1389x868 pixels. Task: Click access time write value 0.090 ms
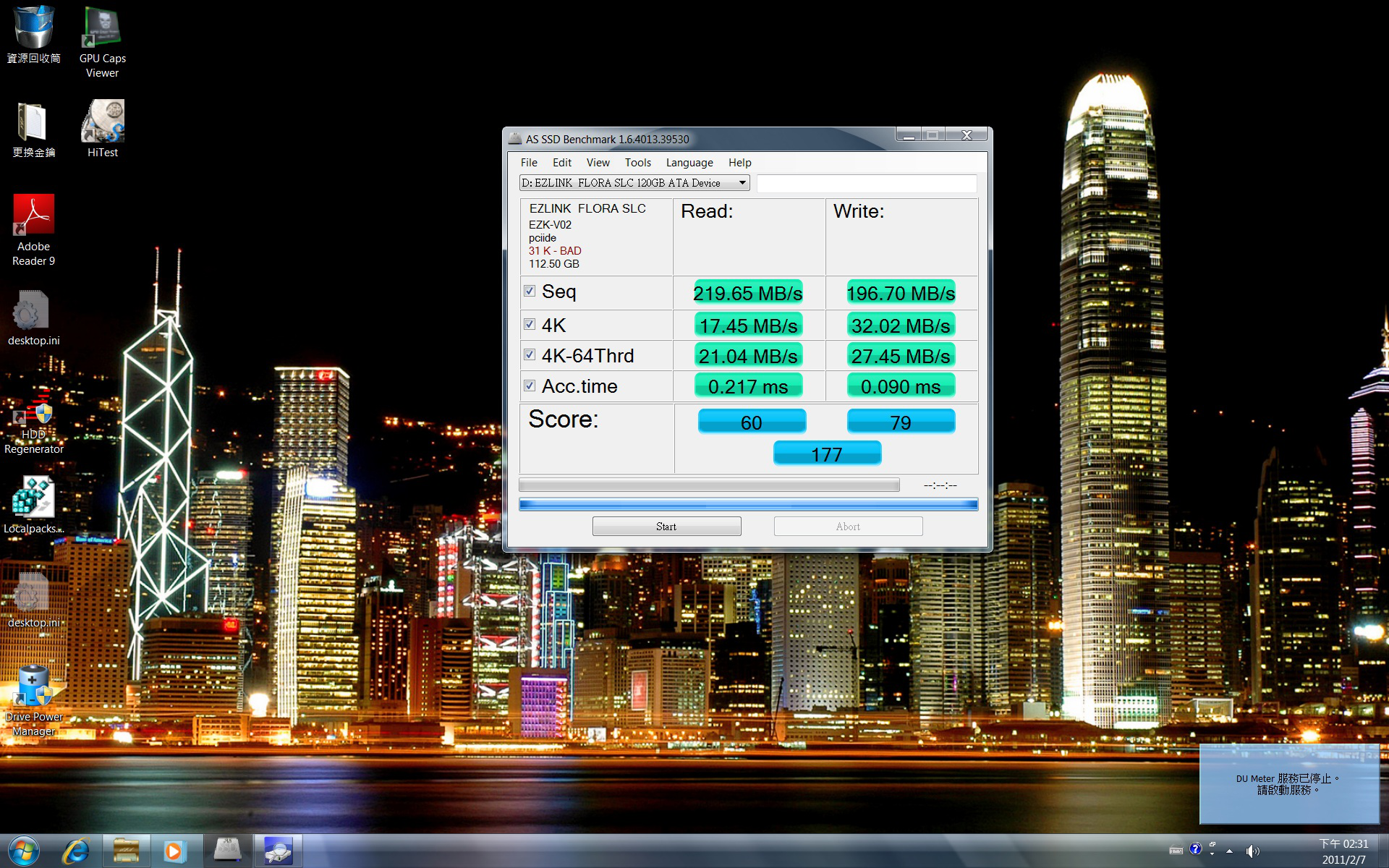click(901, 386)
